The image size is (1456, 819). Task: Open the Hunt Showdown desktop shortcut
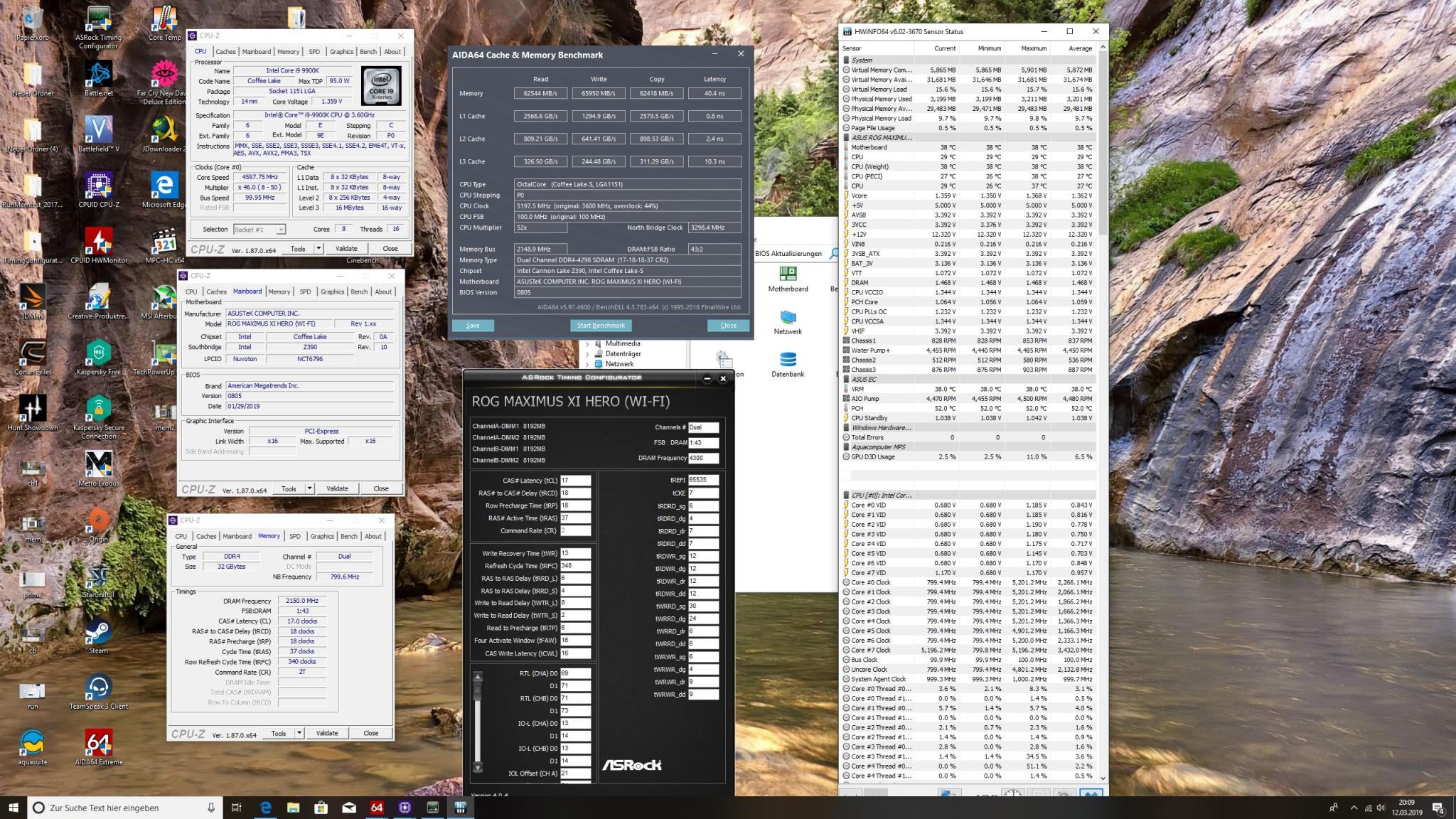point(32,412)
